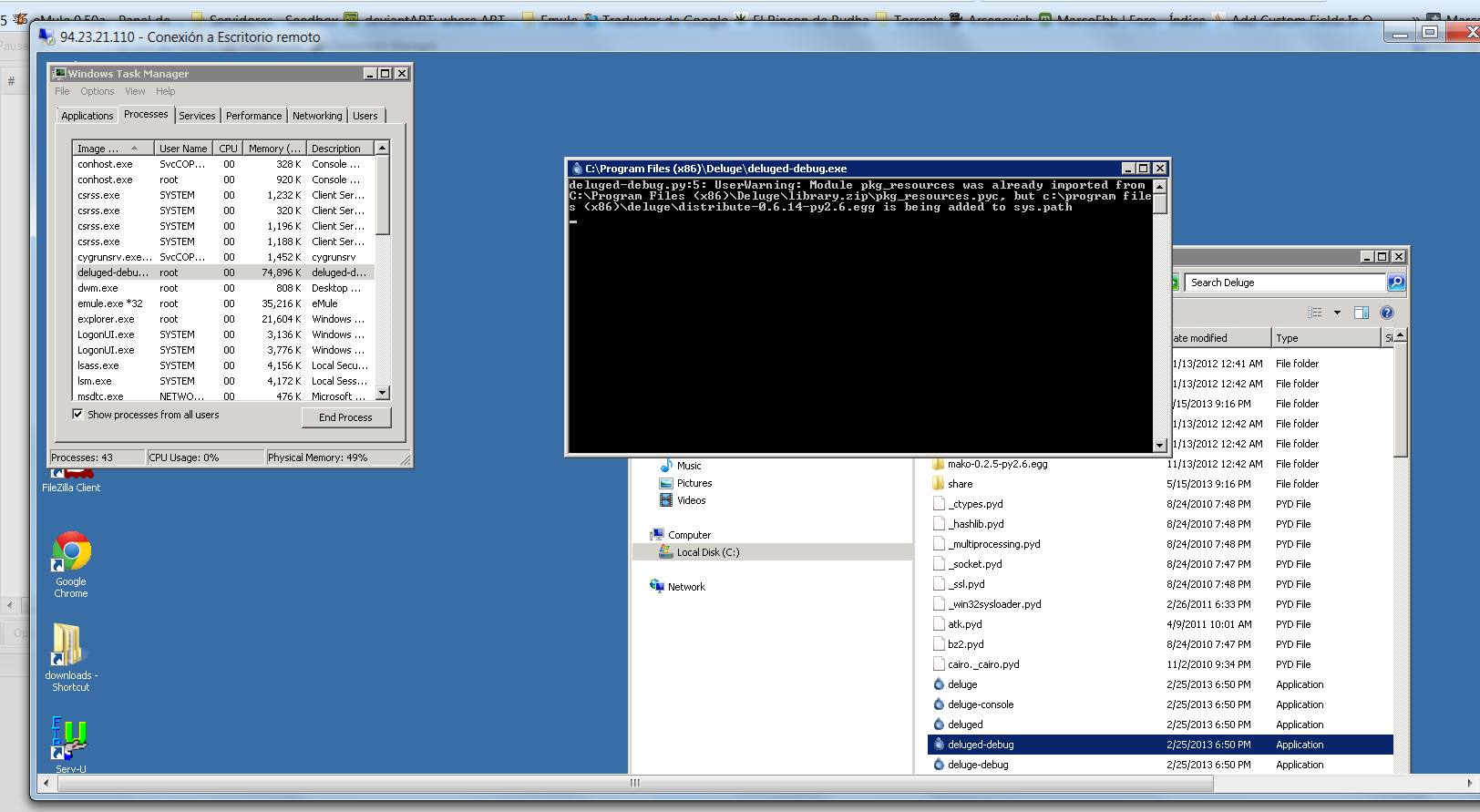1480x812 pixels.
Task: Open view options dropdown arrow in explorer
Action: (x=1337, y=313)
